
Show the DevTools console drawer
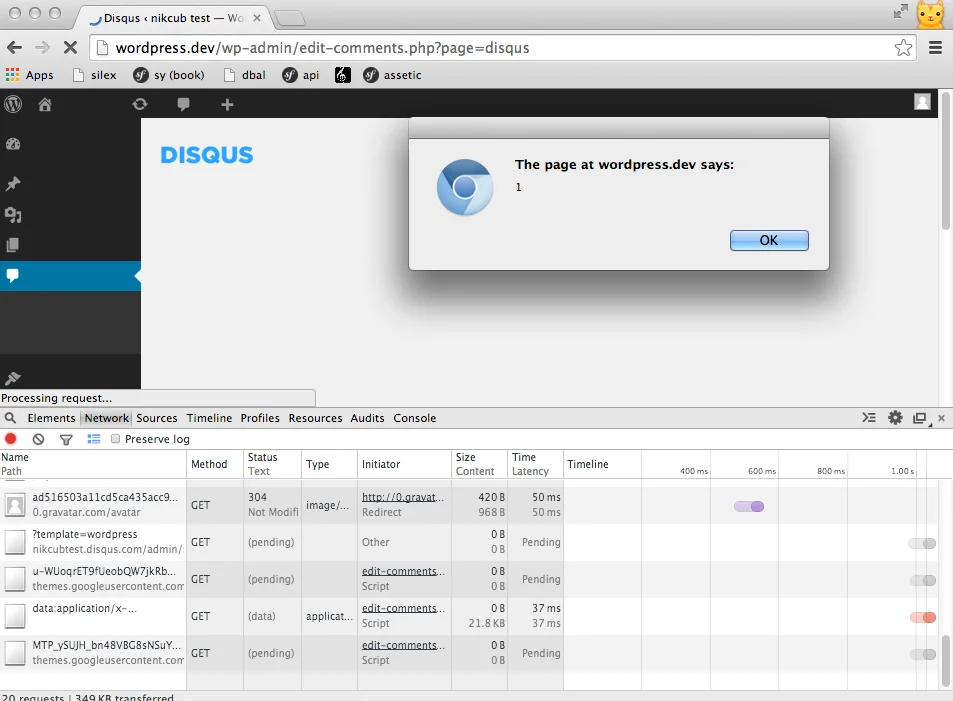(869, 418)
